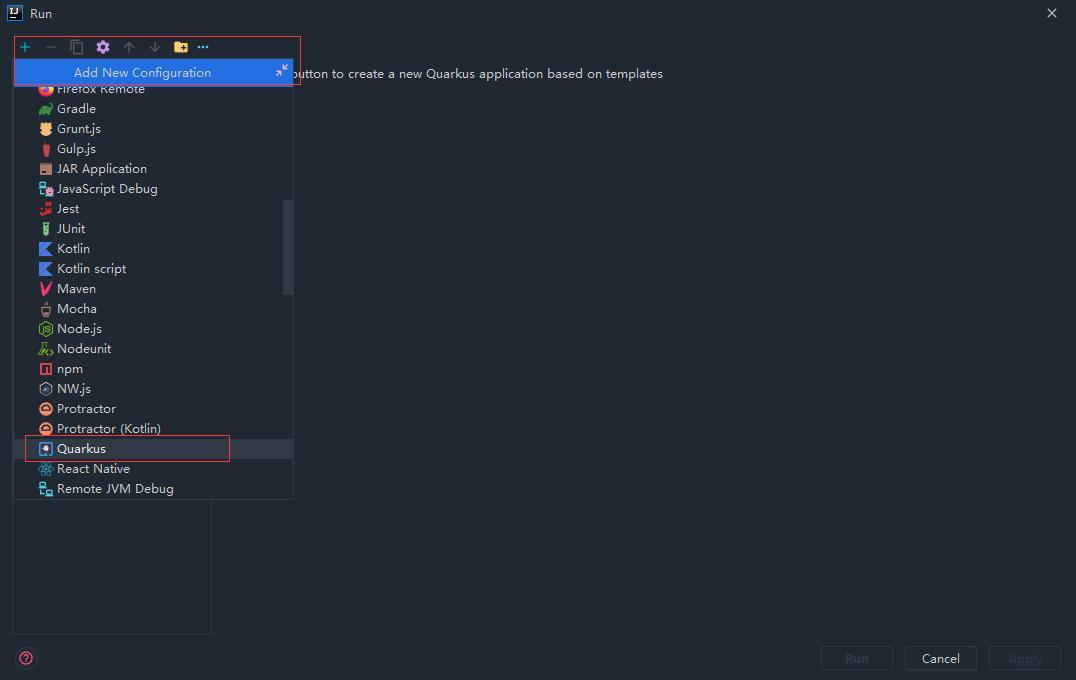Screen dimensions: 1076x680
Task: Choose Remote JVM Debug from the list
Action: [154, 489]
